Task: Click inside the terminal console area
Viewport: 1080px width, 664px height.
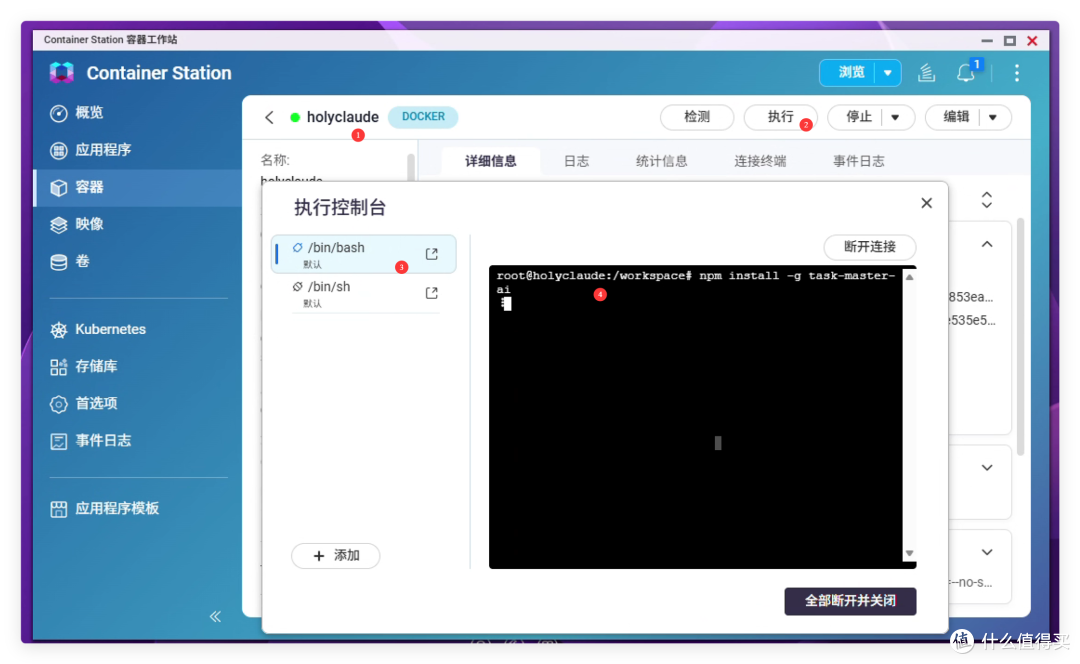Action: coord(696,417)
